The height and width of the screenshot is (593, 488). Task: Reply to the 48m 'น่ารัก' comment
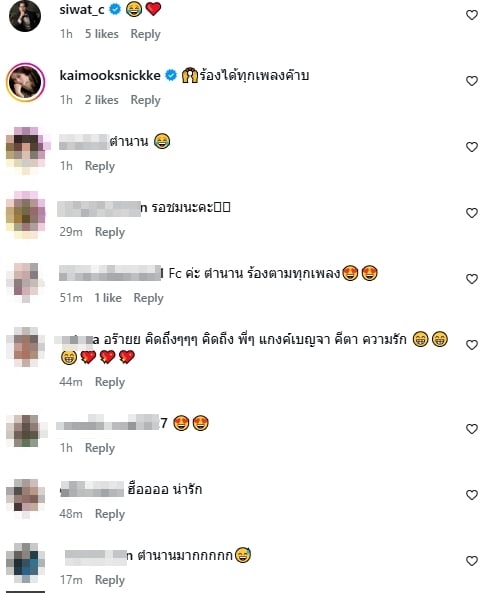click(110, 514)
